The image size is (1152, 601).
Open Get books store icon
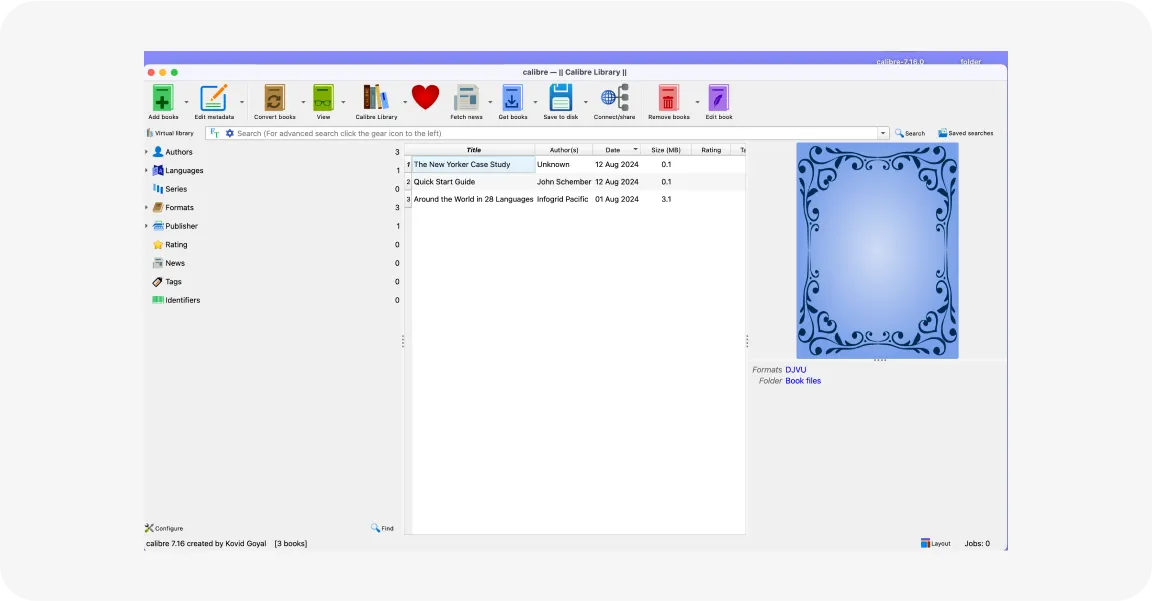point(512,98)
